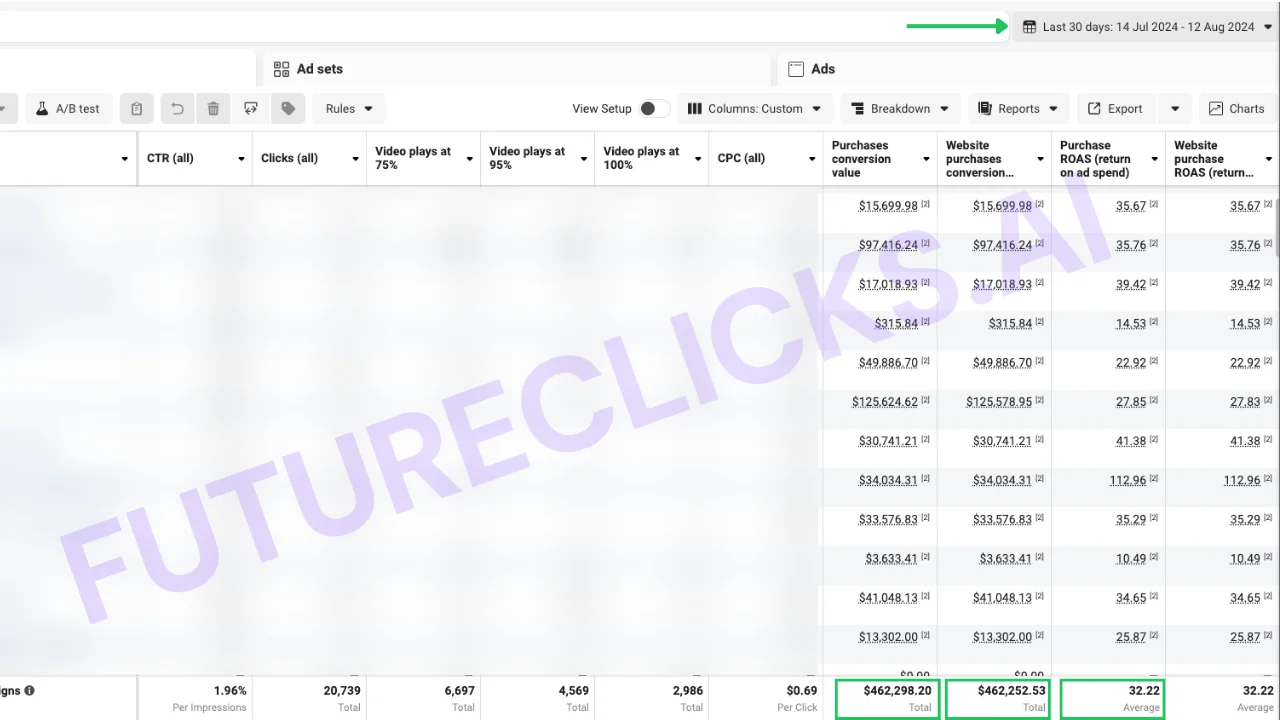Click 10.49 in Website purchase ROAS column

(x=1245, y=558)
